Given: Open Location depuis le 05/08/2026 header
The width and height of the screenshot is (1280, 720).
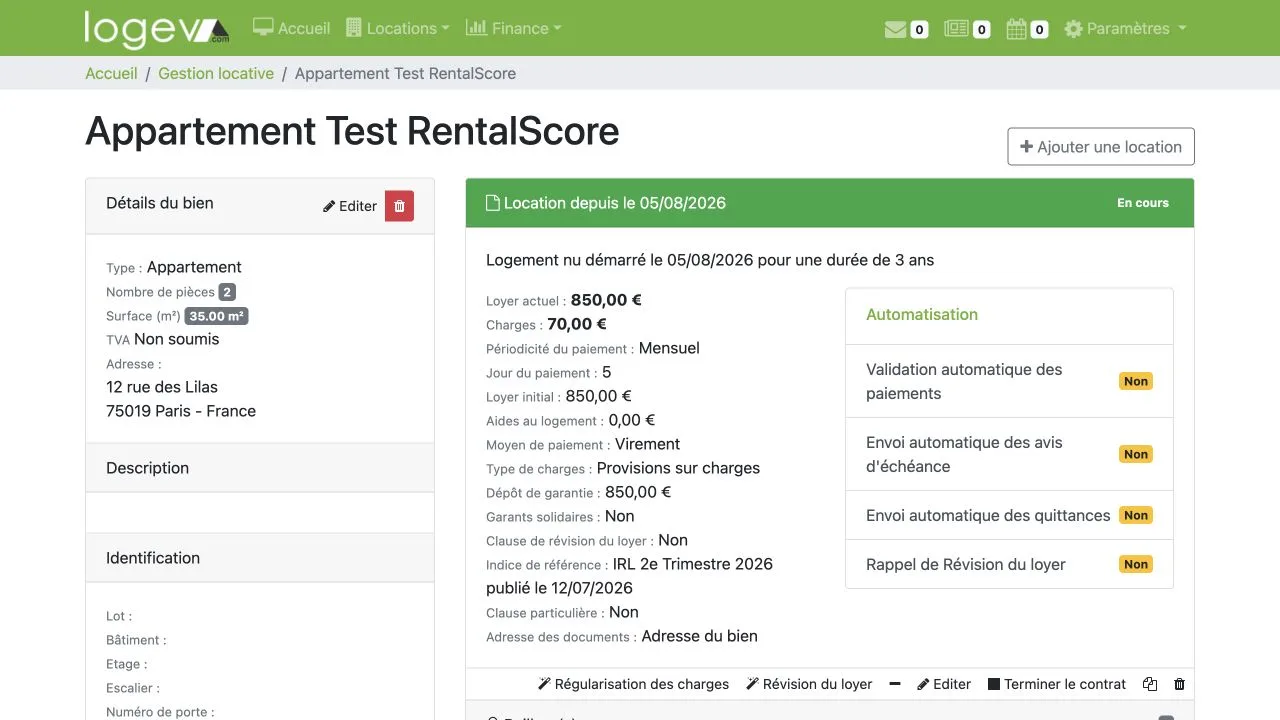Looking at the screenshot, I should [x=615, y=203].
